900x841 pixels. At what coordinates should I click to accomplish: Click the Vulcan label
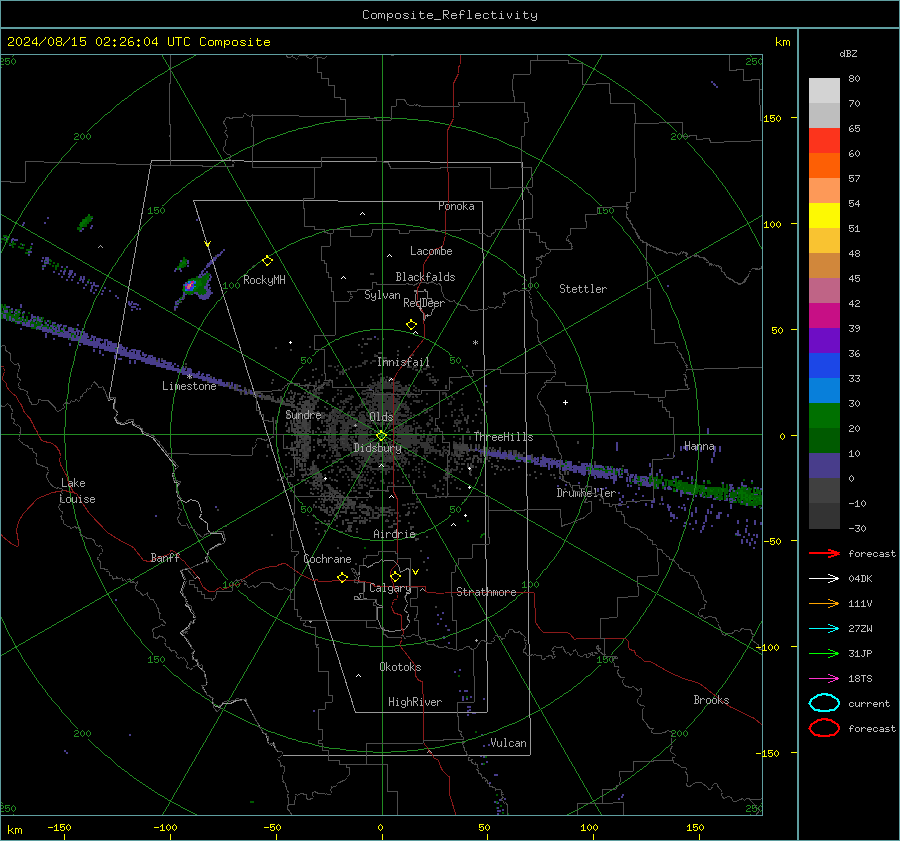[508, 743]
